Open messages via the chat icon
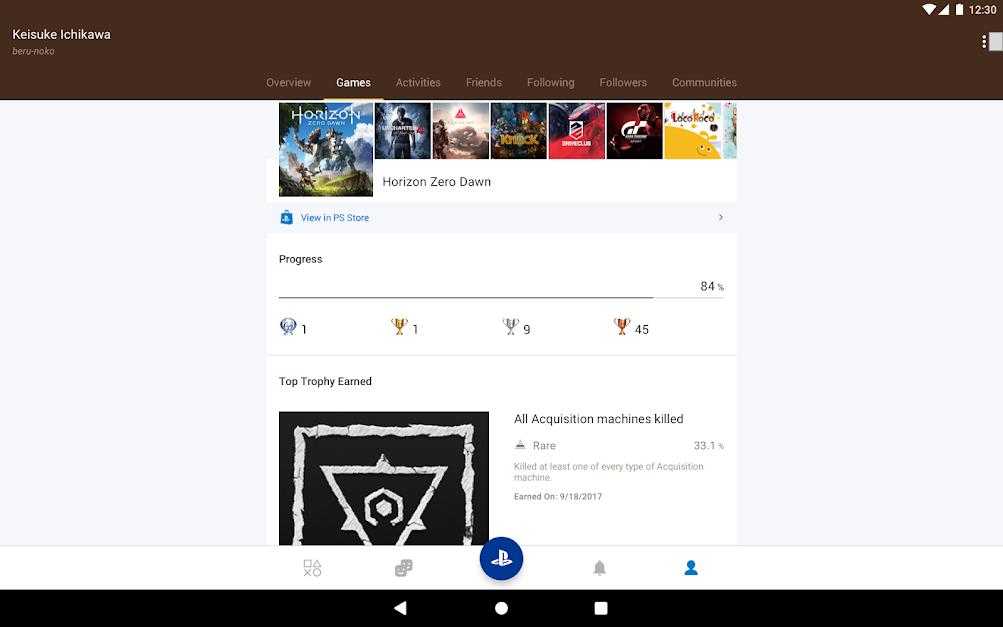 [403, 567]
